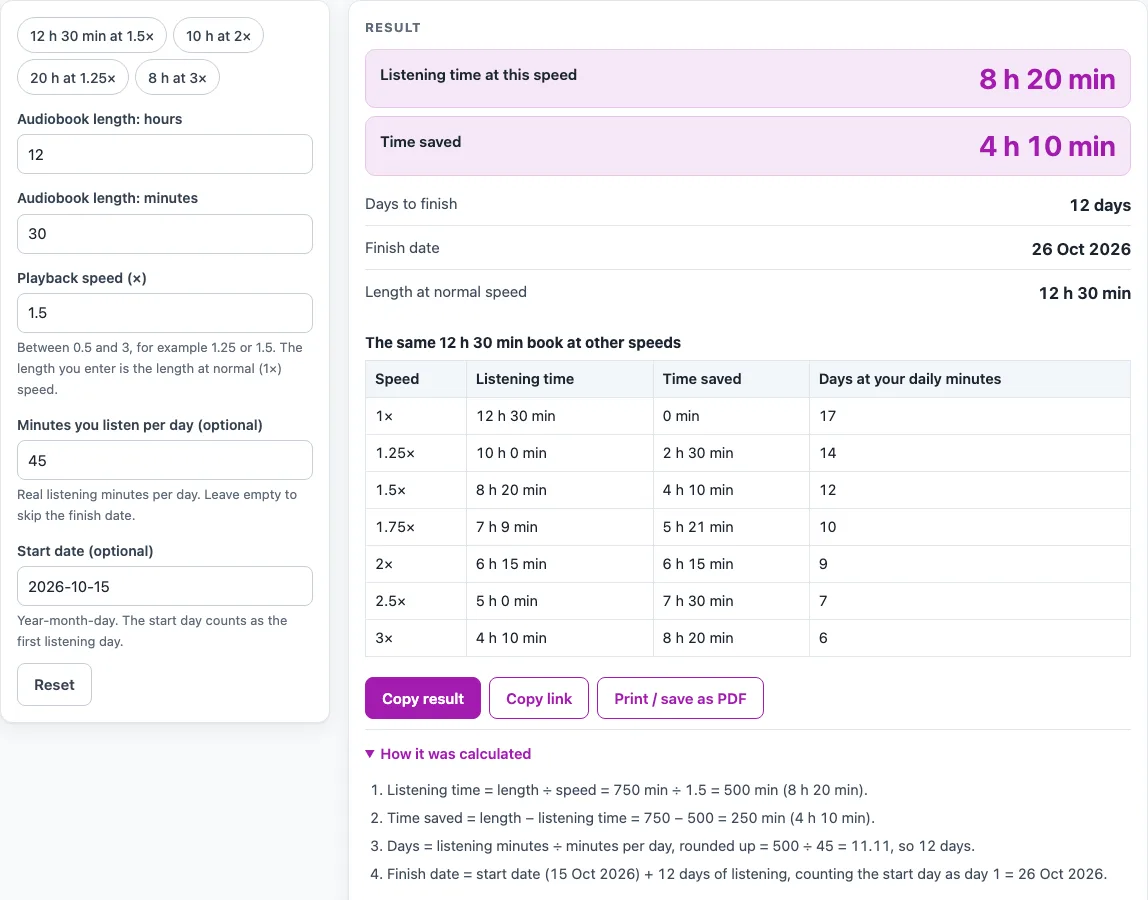
Task: Edit the minutes you listen per day field
Action: point(165,461)
